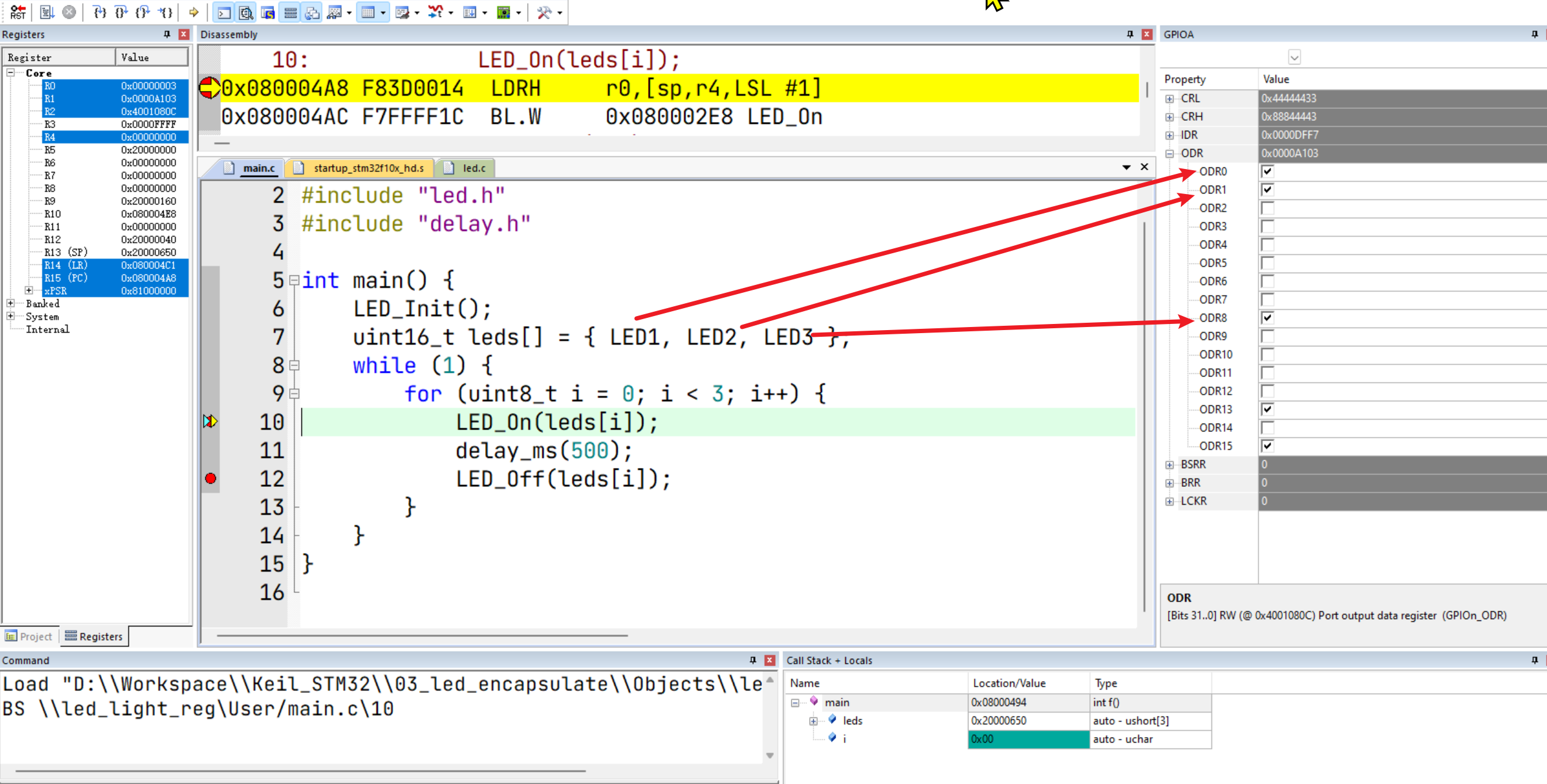
Task: Uncheck the ODR8 bit checkbox
Action: [x=1268, y=318]
